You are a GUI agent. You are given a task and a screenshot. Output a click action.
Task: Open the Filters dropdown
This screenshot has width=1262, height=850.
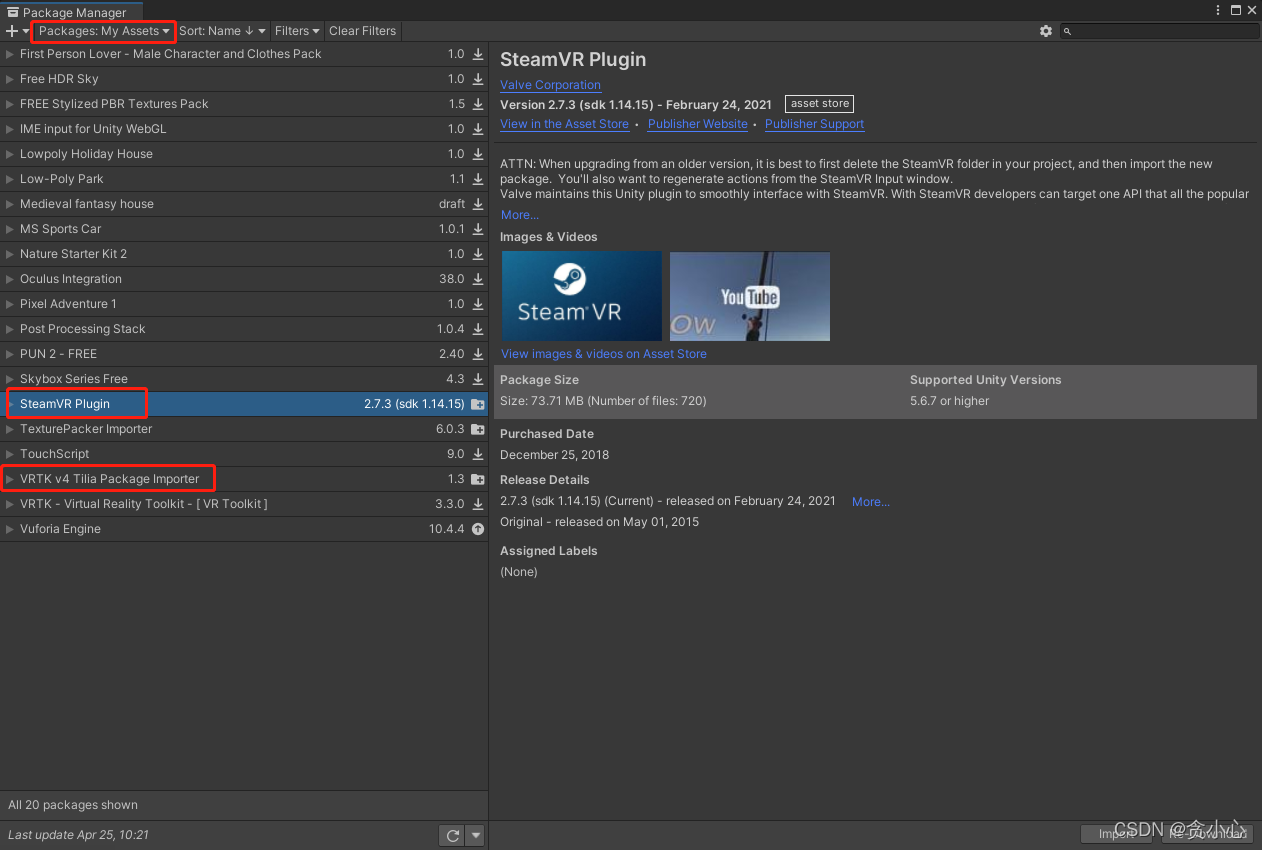click(x=297, y=31)
